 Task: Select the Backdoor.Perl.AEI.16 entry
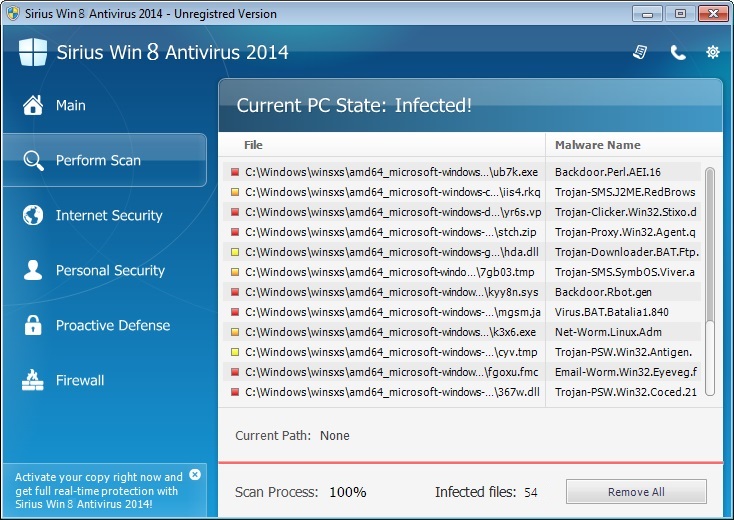tap(608, 172)
